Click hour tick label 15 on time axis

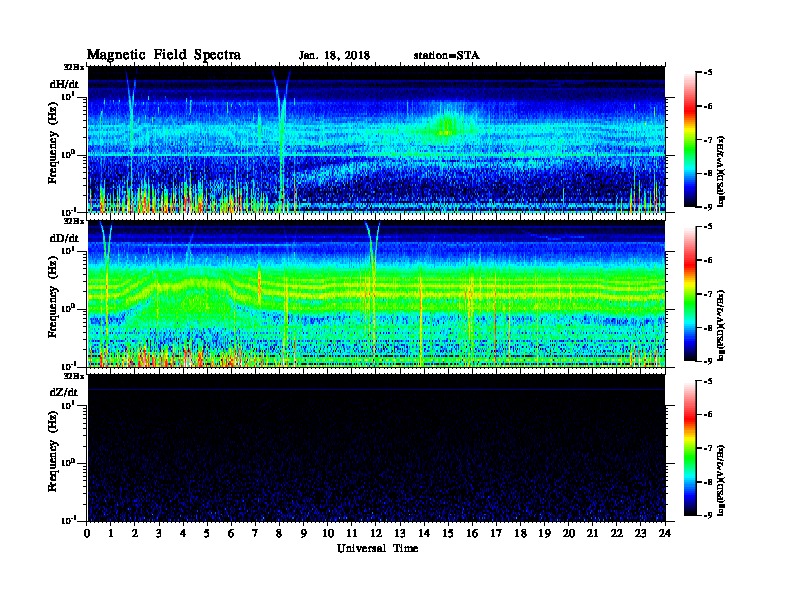[x=448, y=534]
